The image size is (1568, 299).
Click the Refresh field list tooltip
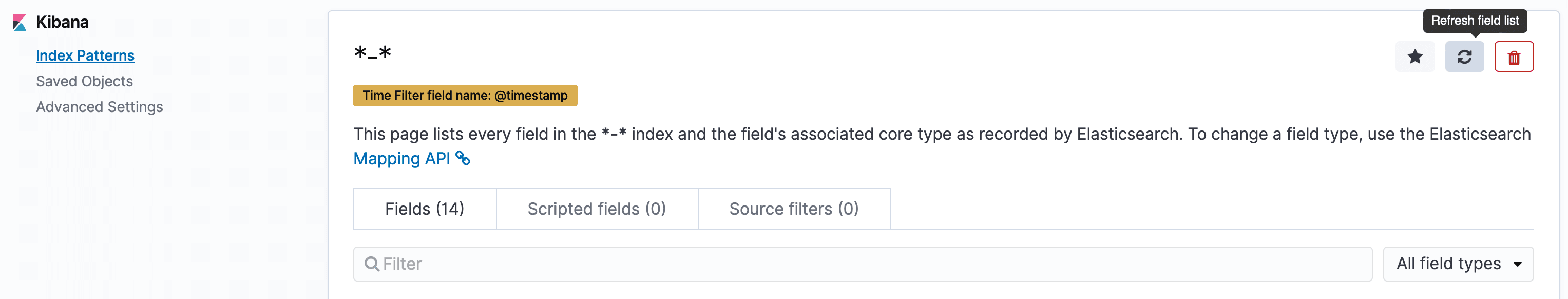1474,21
